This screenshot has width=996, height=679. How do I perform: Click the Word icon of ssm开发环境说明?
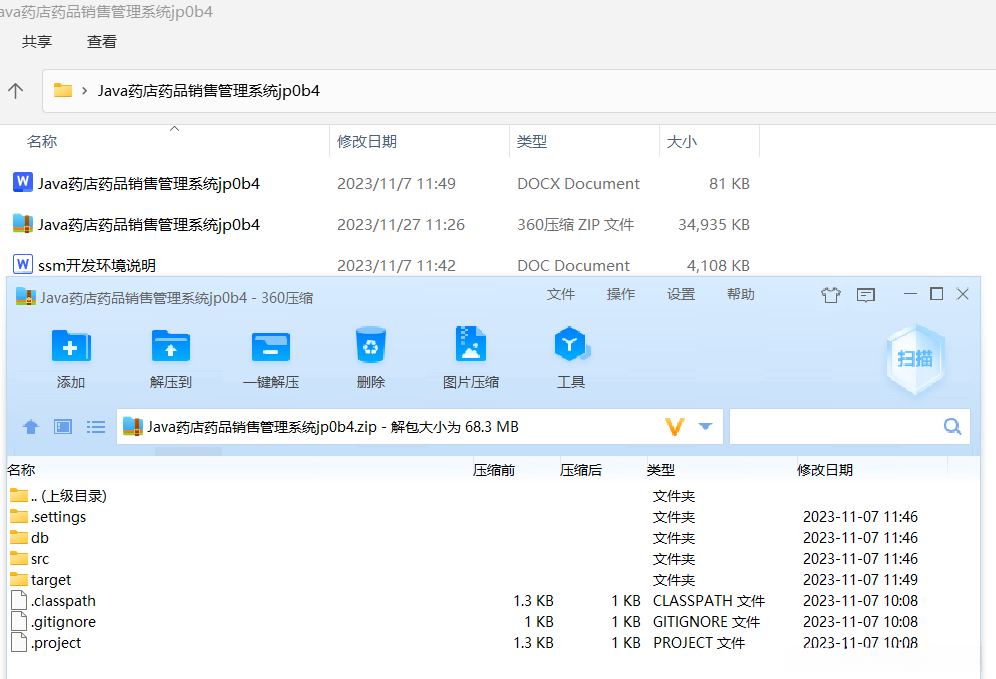23,264
